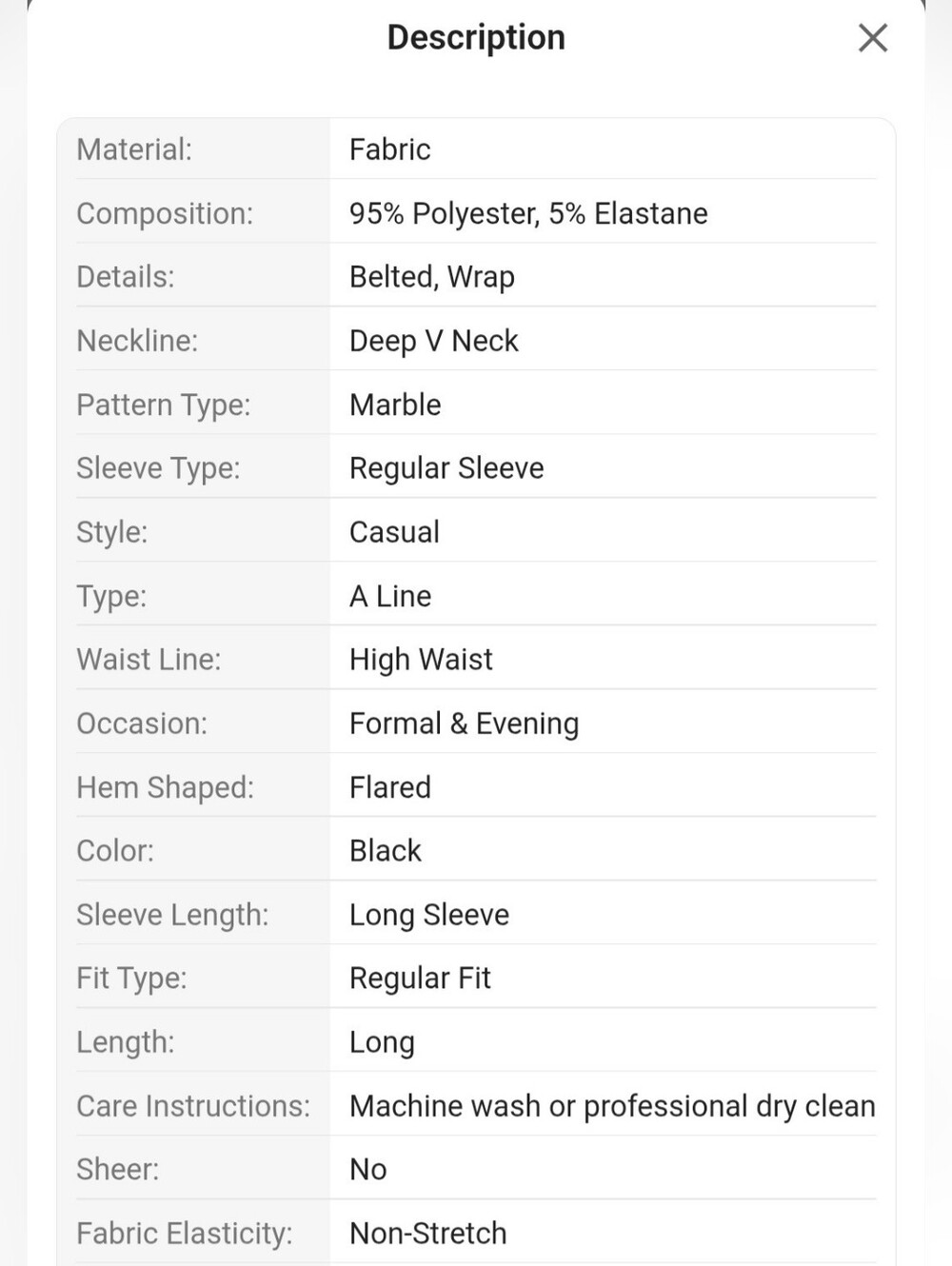Select the Regular Fit value
Screen dimensions: 952x1266
[x=420, y=979]
